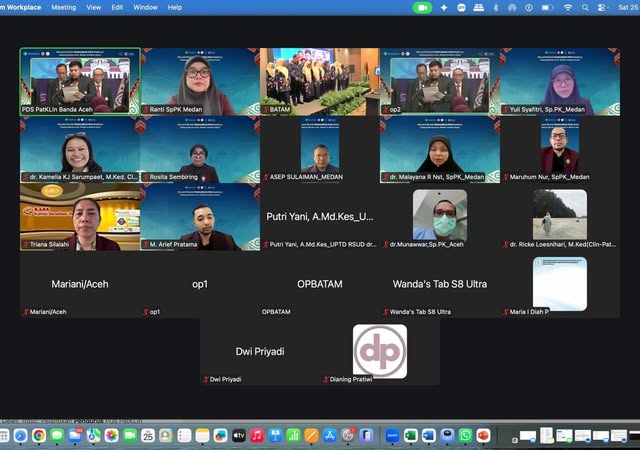Click the large 'Mariani/Aceh' name text
The image size is (640, 450).
coord(80,284)
